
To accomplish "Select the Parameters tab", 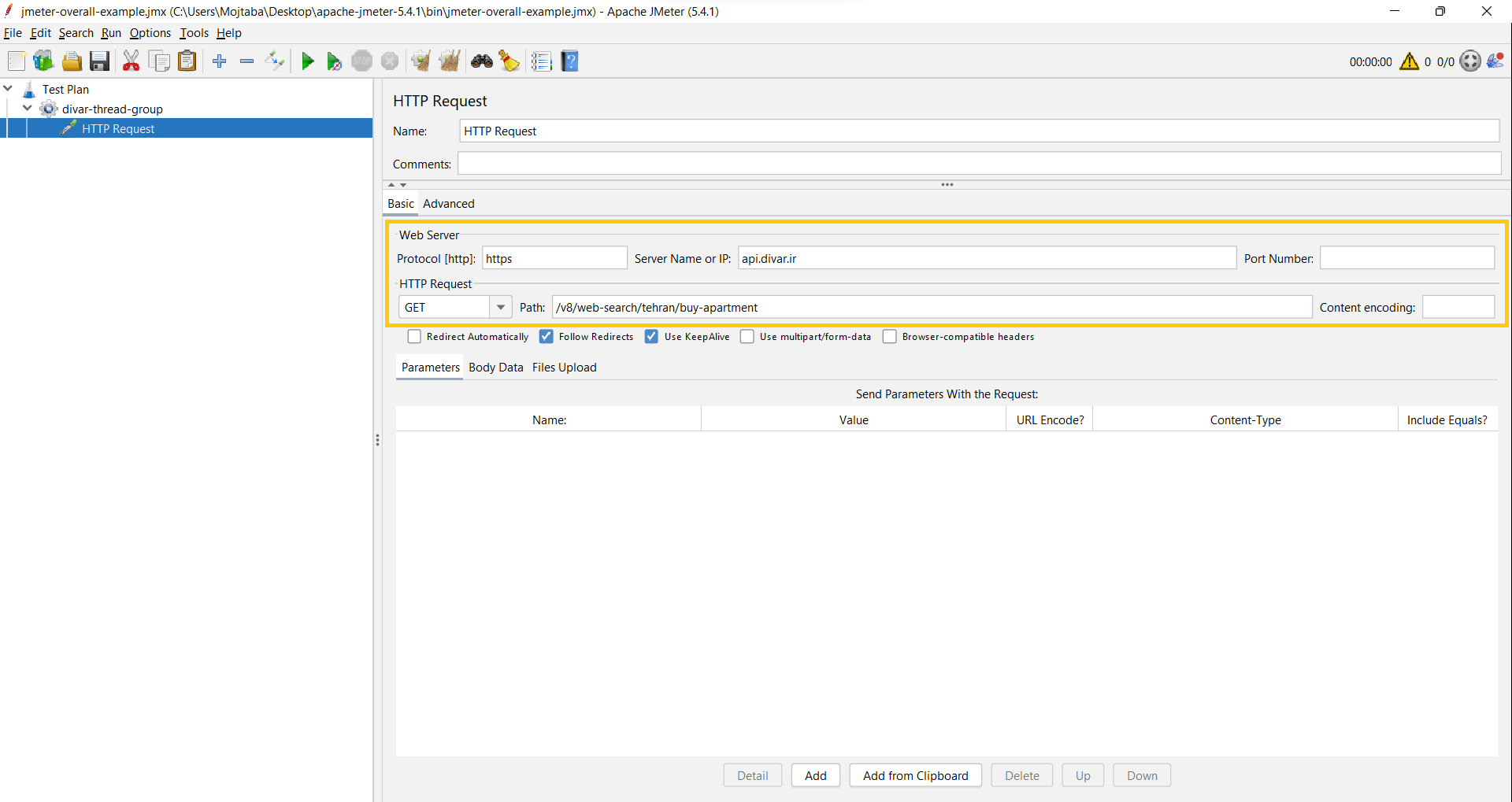I will [431, 368].
